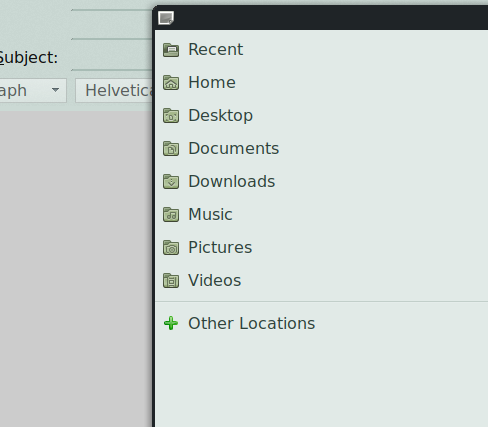Click the Home folder icon
The image size is (488, 427).
171,83
